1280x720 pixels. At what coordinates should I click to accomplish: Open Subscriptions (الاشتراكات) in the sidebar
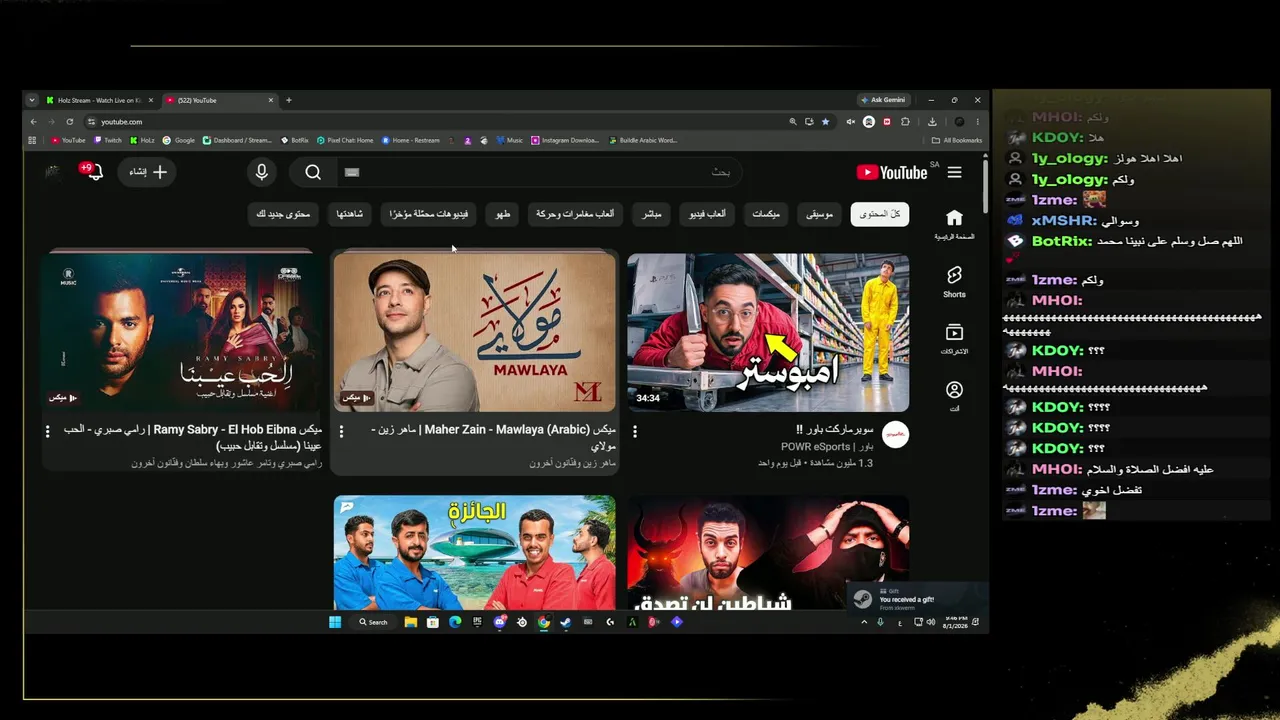pyautogui.click(x=954, y=338)
